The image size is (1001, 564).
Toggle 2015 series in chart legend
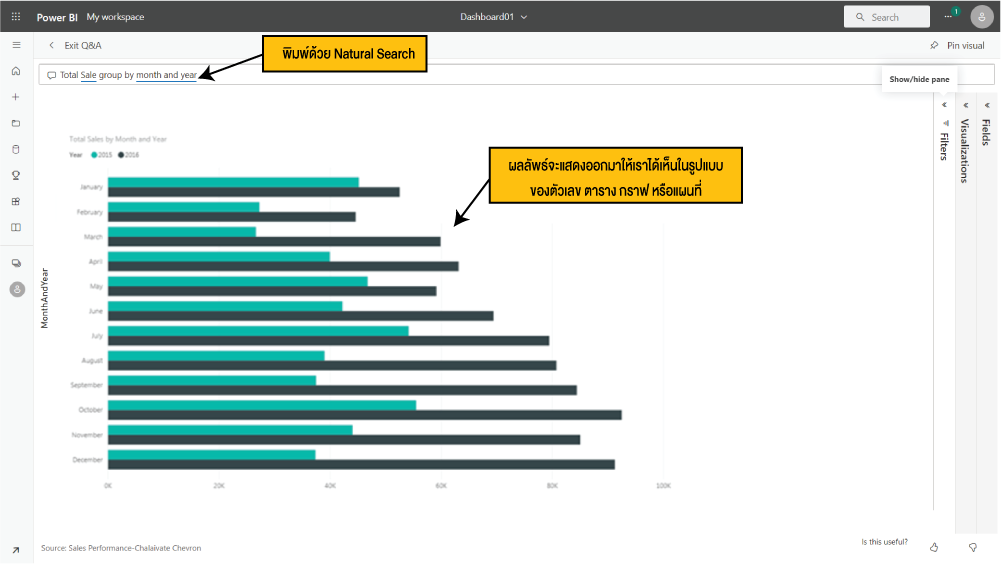coord(103,155)
